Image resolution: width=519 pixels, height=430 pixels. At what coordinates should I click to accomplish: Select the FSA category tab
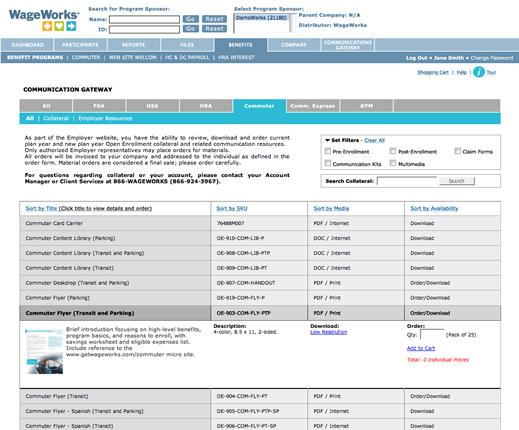(x=99, y=106)
